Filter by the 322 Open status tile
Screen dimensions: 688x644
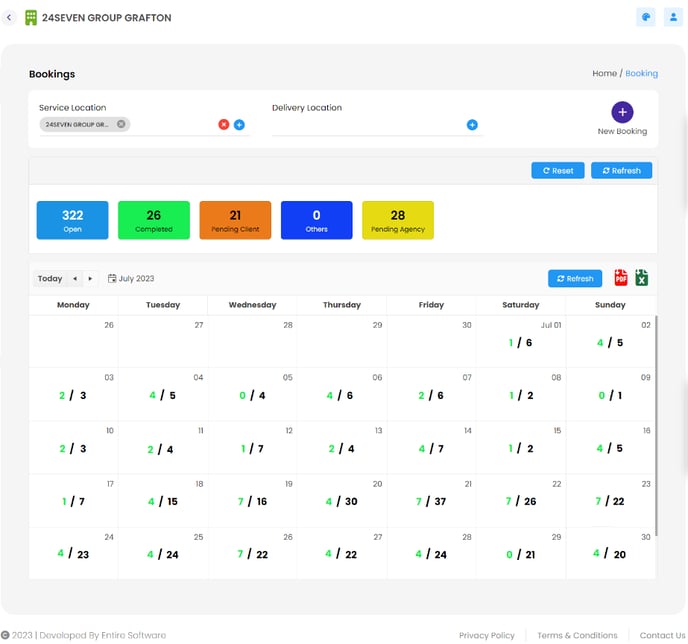72,220
